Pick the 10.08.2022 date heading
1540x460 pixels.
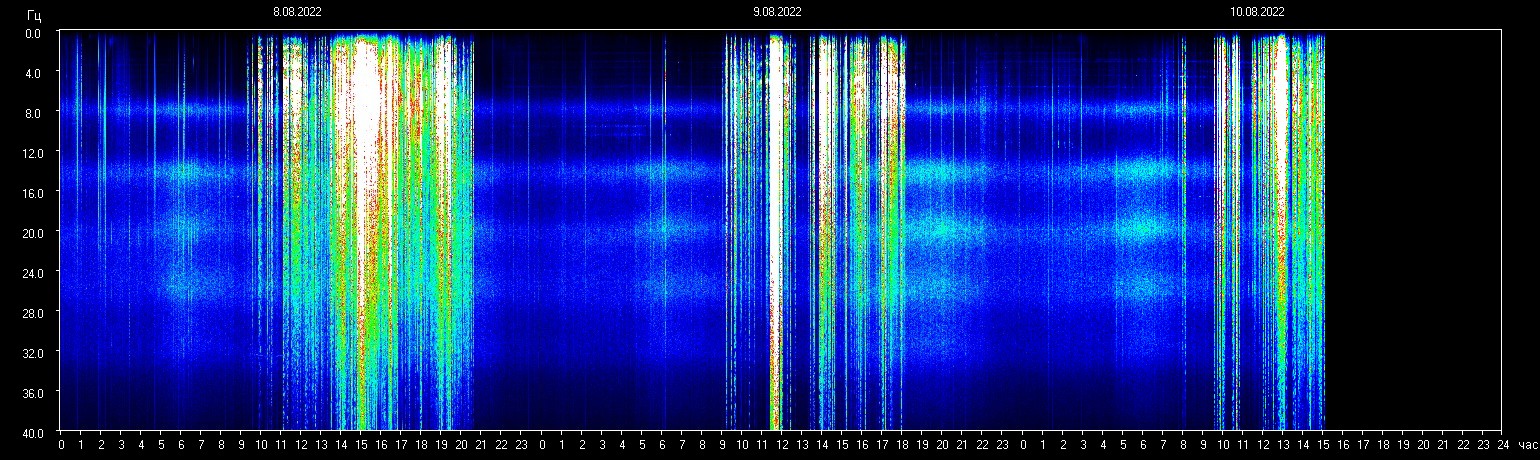[1257, 12]
